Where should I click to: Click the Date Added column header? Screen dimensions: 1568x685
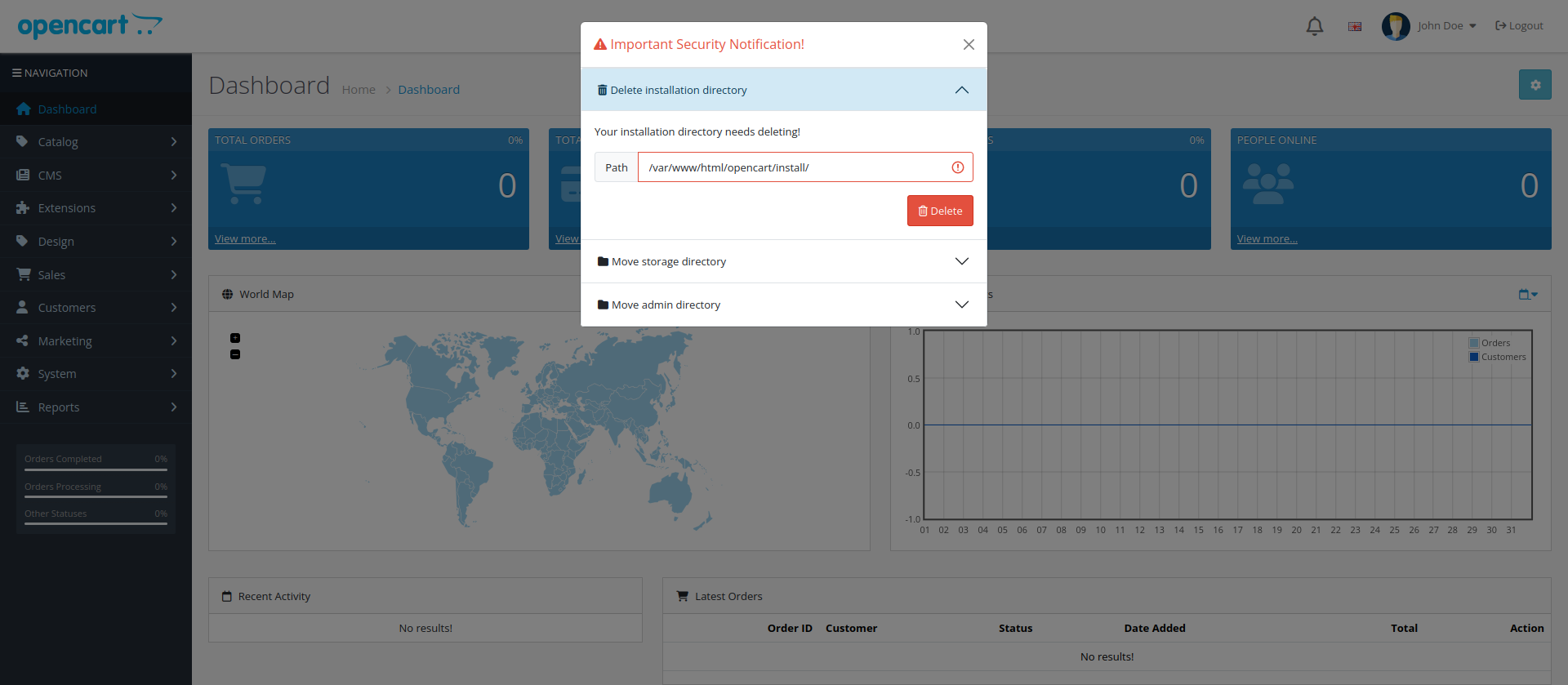tap(1155, 629)
